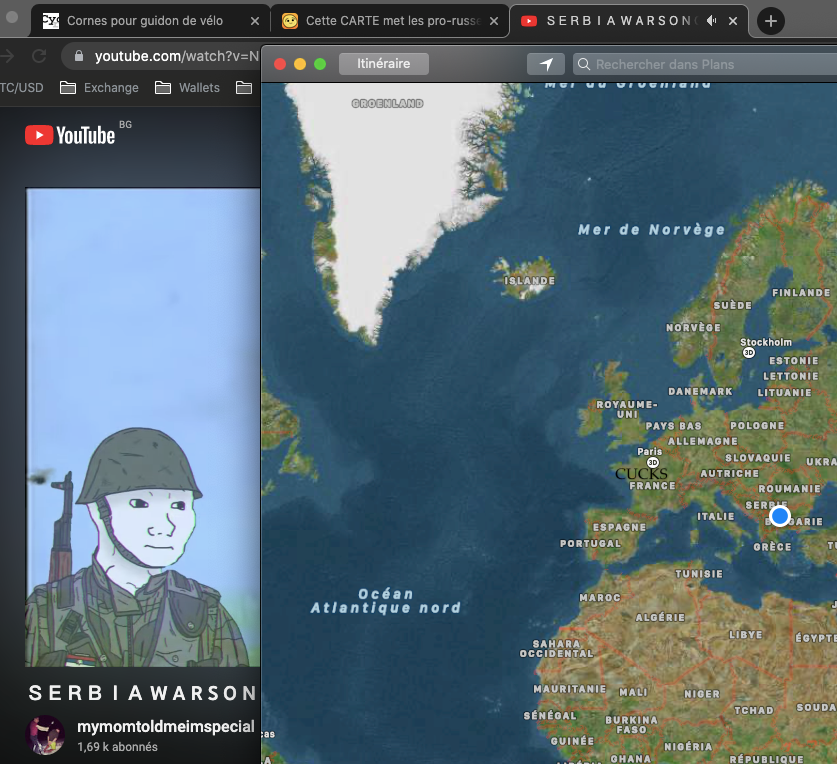
Task: Open the Wallets bookmarks folder
Action: pos(188,88)
